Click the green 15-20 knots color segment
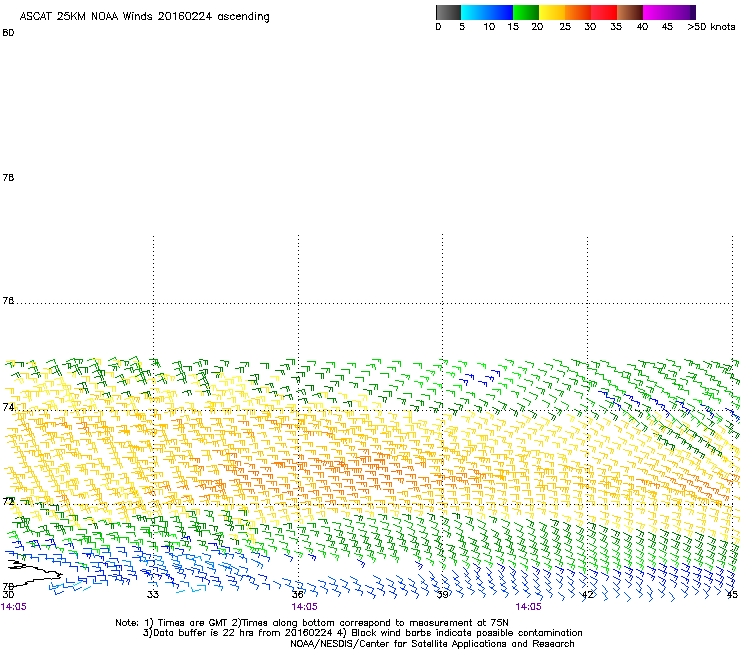Viewport: 740px width, 650px height. pos(526,12)
